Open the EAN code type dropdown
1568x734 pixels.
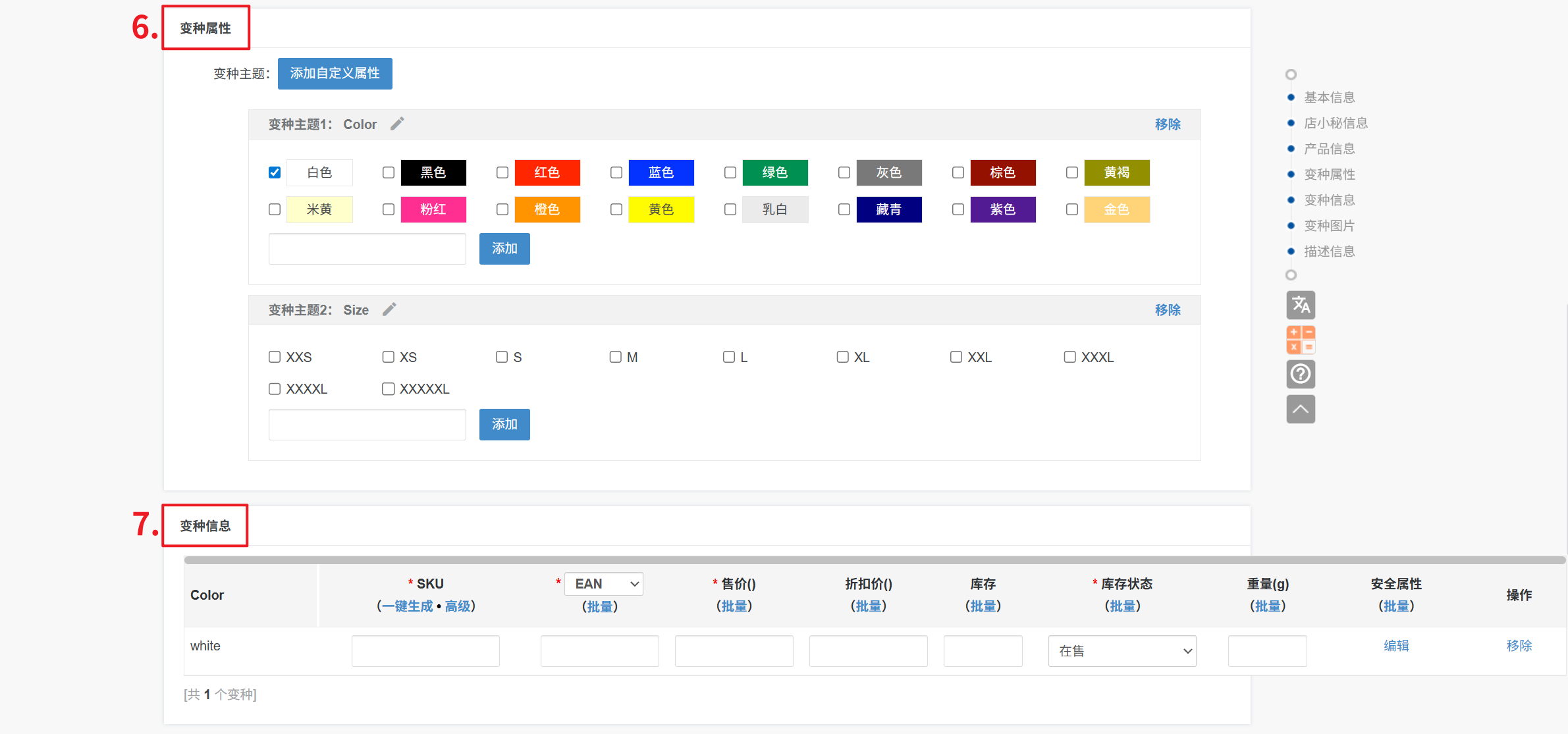click(x=603, y=584)
